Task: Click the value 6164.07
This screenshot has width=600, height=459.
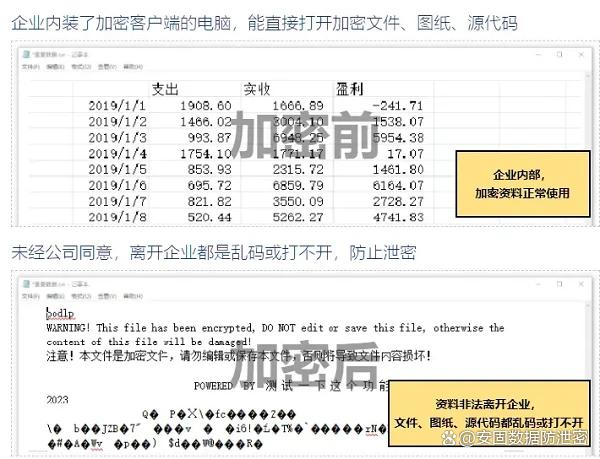Action: click(398, 186)
